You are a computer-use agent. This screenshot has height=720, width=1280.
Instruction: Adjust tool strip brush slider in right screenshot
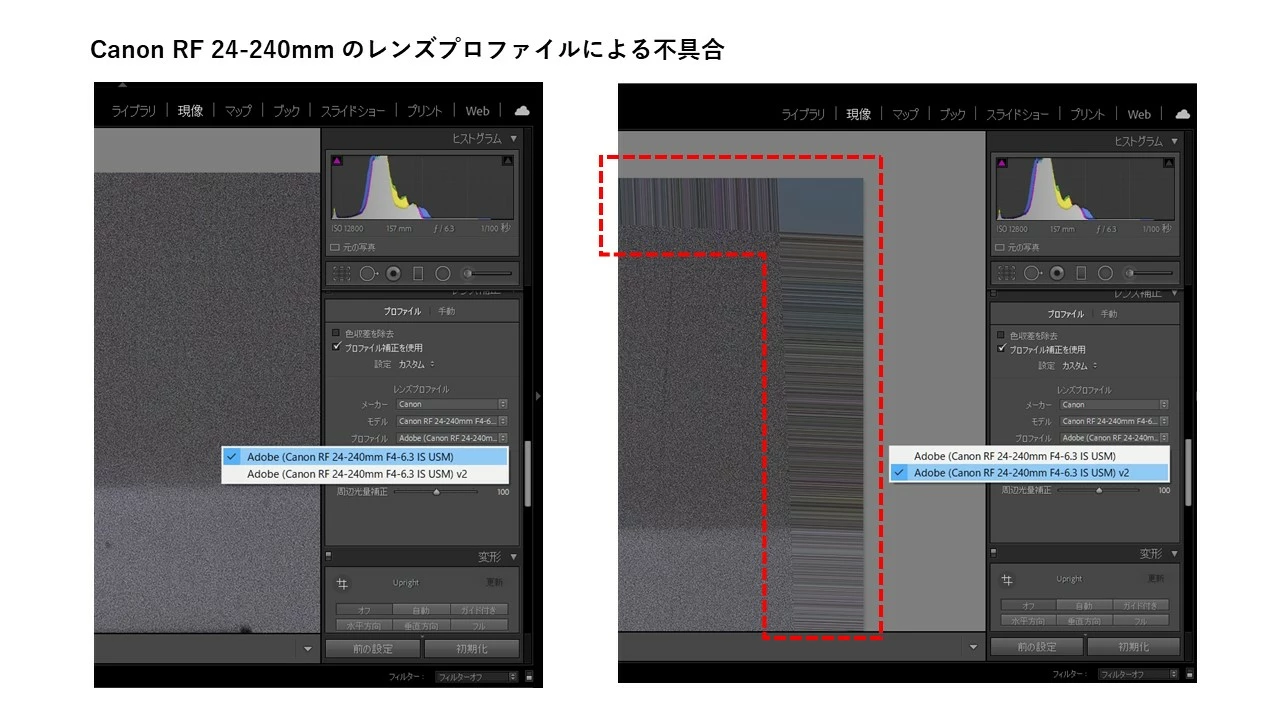[x=1153, y=273]
